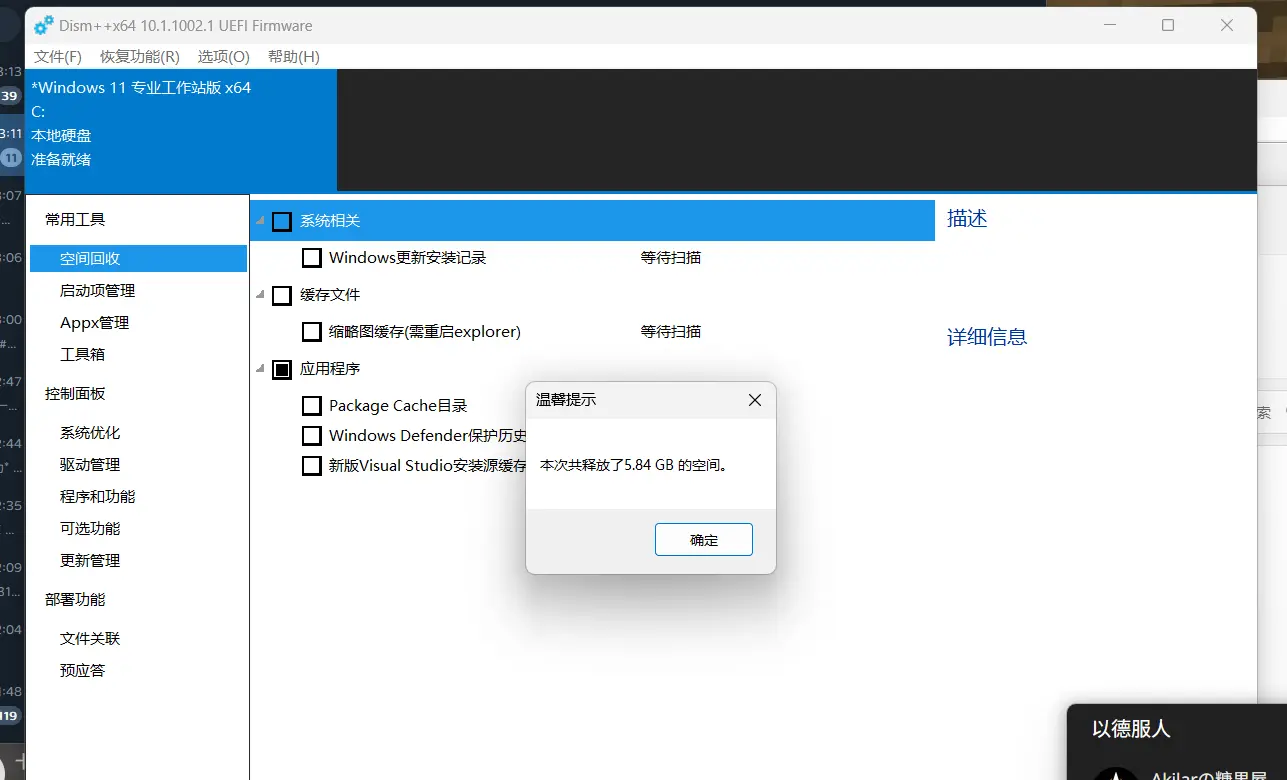Open 工具箱 in the sidebar
This screenshot has height=780, width=1287.
(x=82, y=354)
